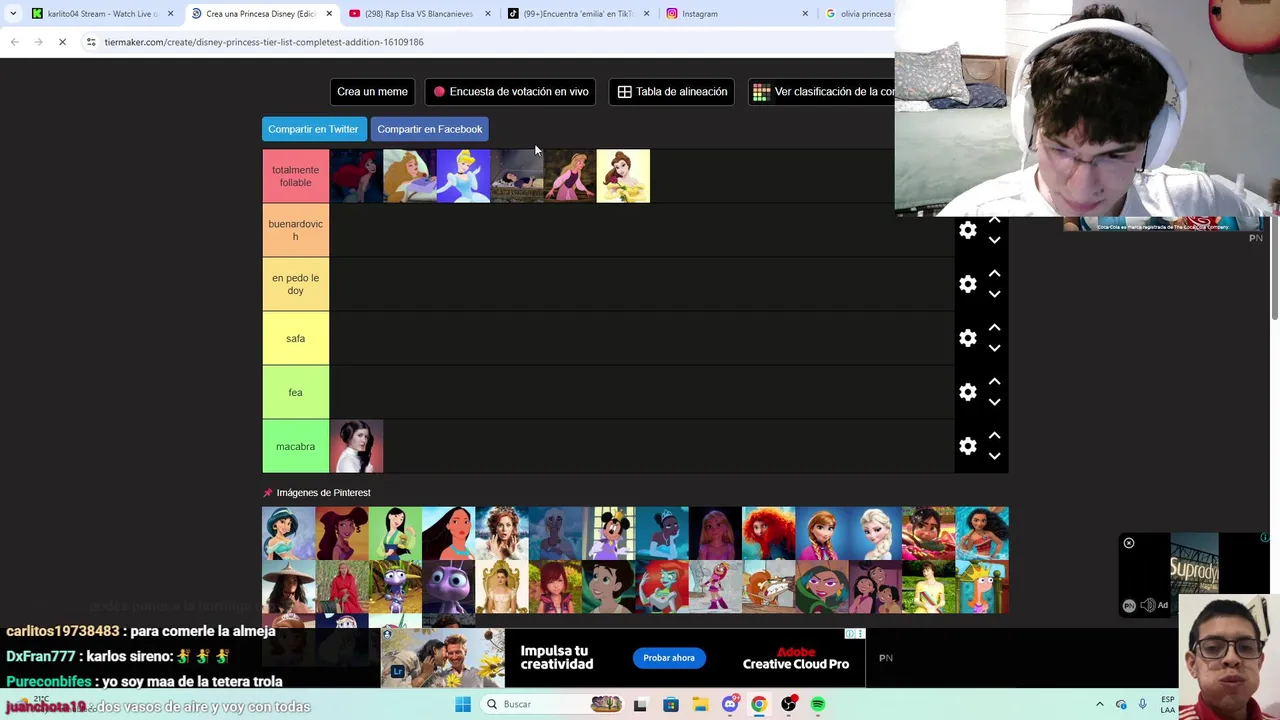Pick Moana image from image pool
The image size is (1280, 720).
(982, 533)
